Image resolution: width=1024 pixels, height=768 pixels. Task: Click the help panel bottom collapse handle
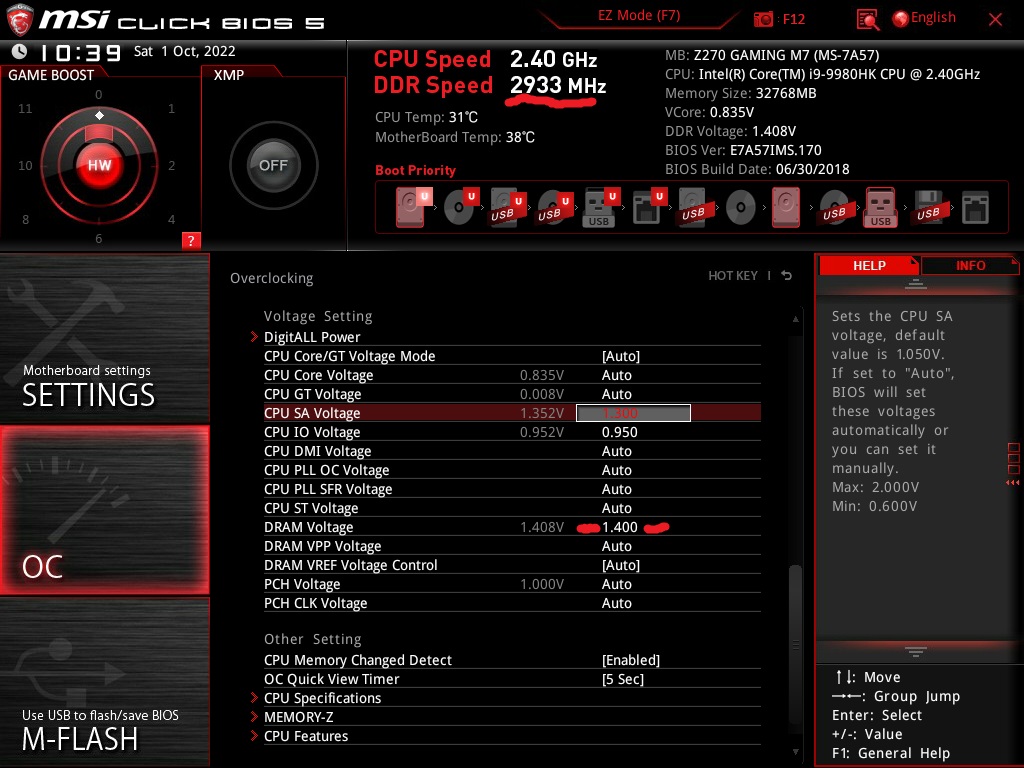[916, 651]
